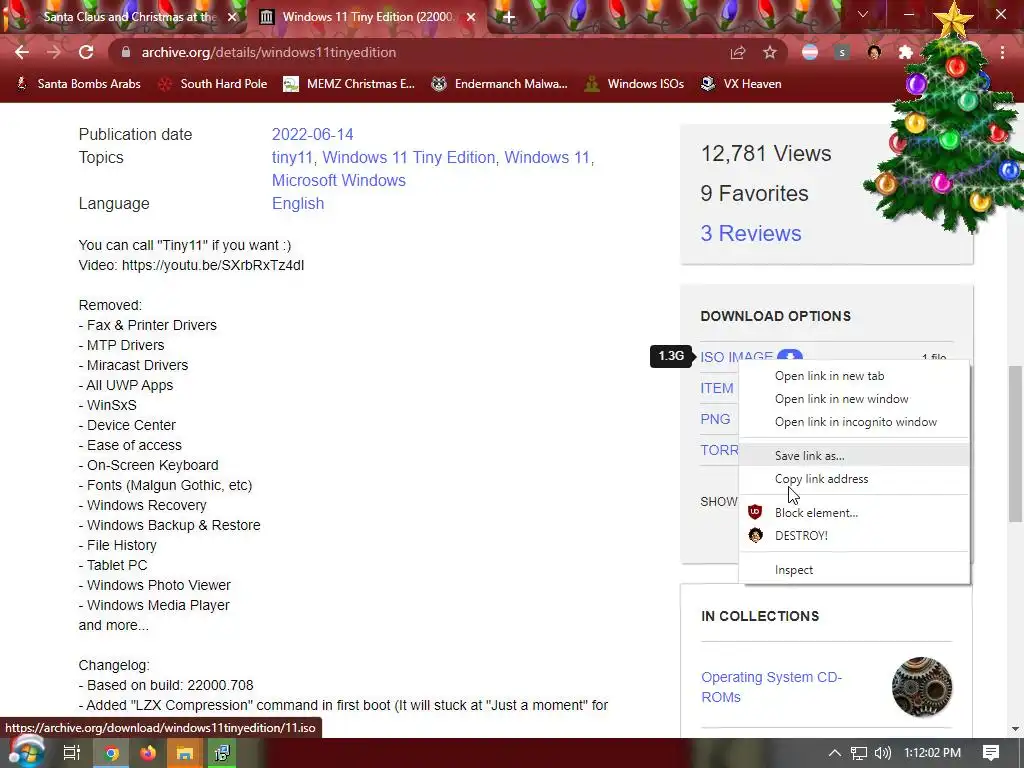This screenshot has height=768, width=1024.
Task: Open the Windows ISOs bookmark
Action: (x=635, y=84)
